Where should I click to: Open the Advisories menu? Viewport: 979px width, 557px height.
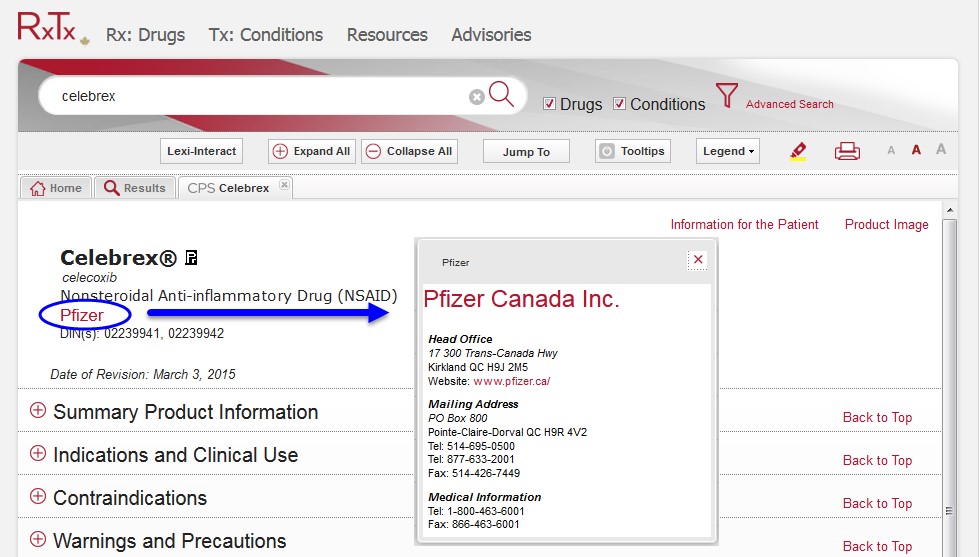[x=491, y=35]
